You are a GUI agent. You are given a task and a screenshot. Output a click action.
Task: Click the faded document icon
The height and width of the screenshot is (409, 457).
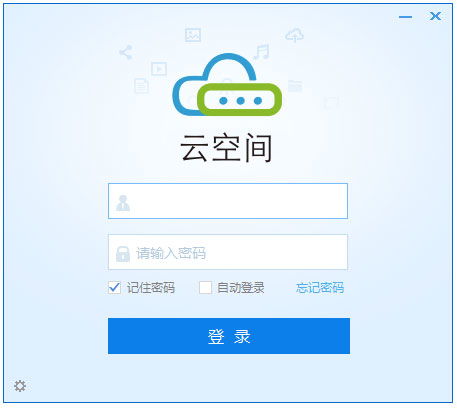point(141,86)
